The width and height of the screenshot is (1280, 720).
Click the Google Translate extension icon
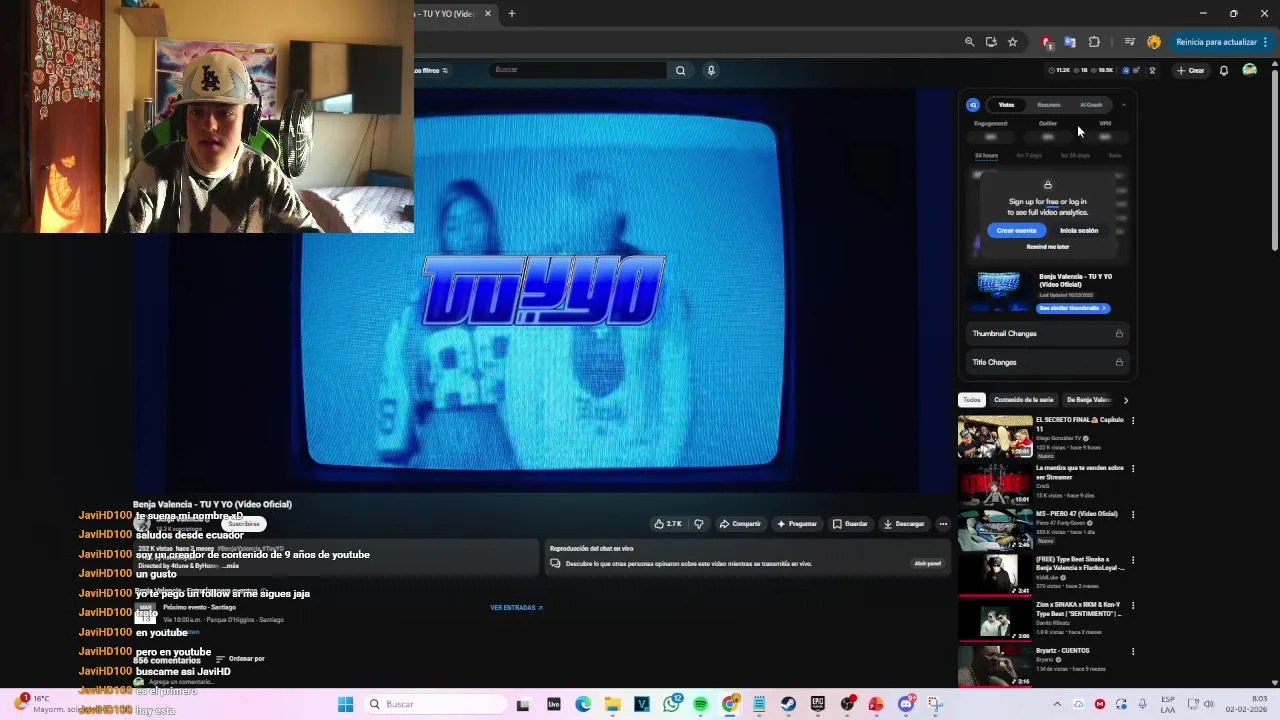1070,42
